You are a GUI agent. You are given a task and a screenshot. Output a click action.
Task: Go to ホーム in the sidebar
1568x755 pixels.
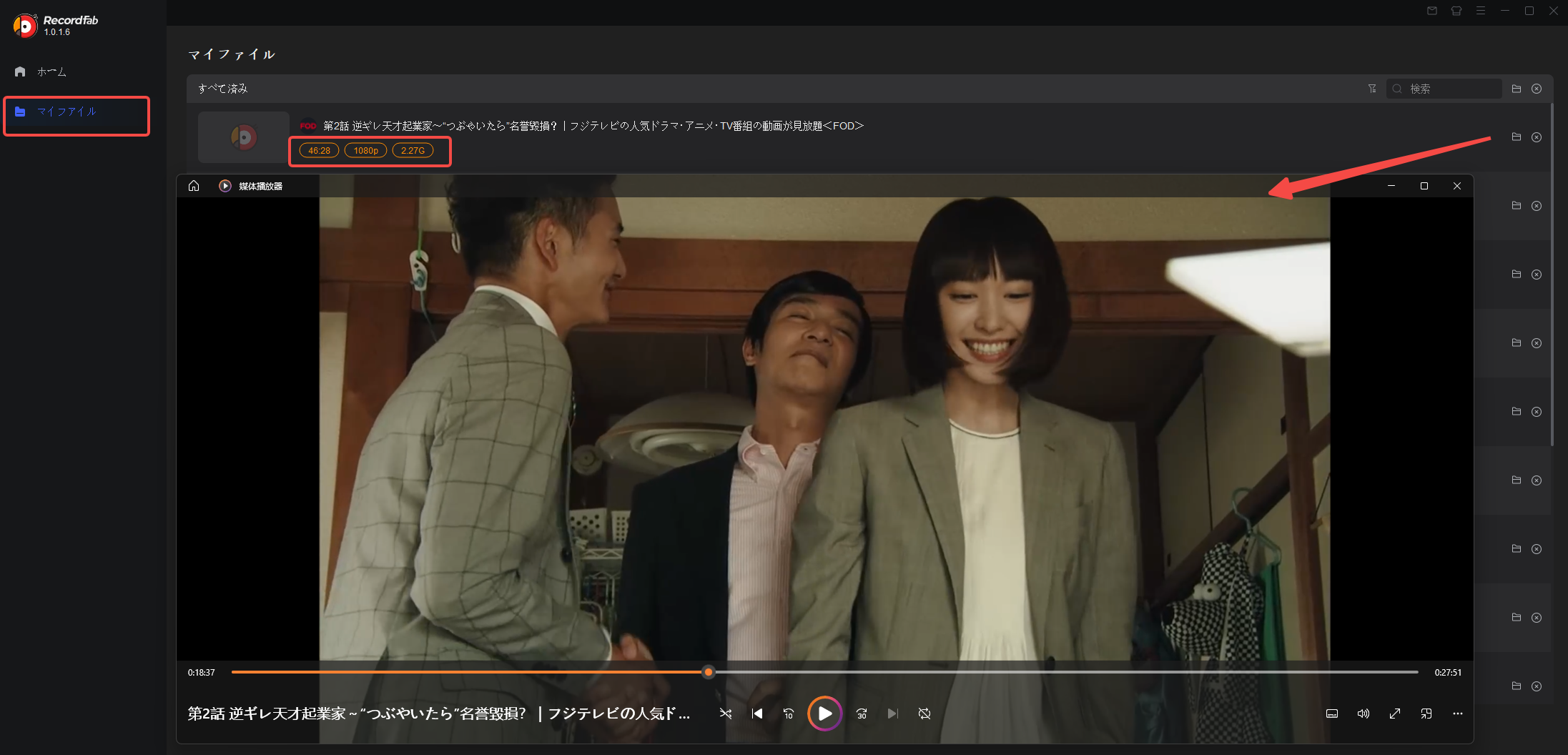click(51, 71)
